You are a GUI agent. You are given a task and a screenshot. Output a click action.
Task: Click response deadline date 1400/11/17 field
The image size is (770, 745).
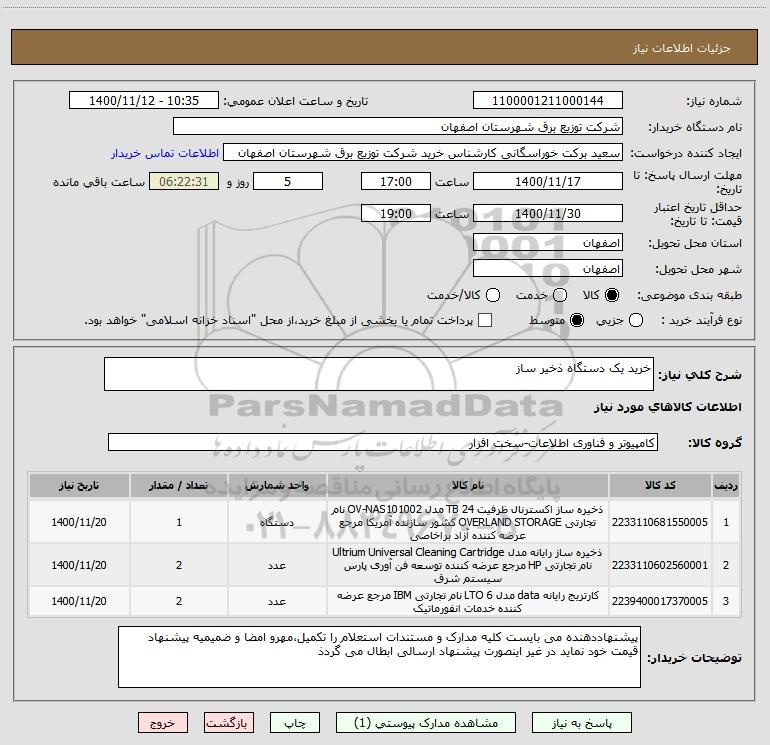pyautogui.click(x=548, y=181)
